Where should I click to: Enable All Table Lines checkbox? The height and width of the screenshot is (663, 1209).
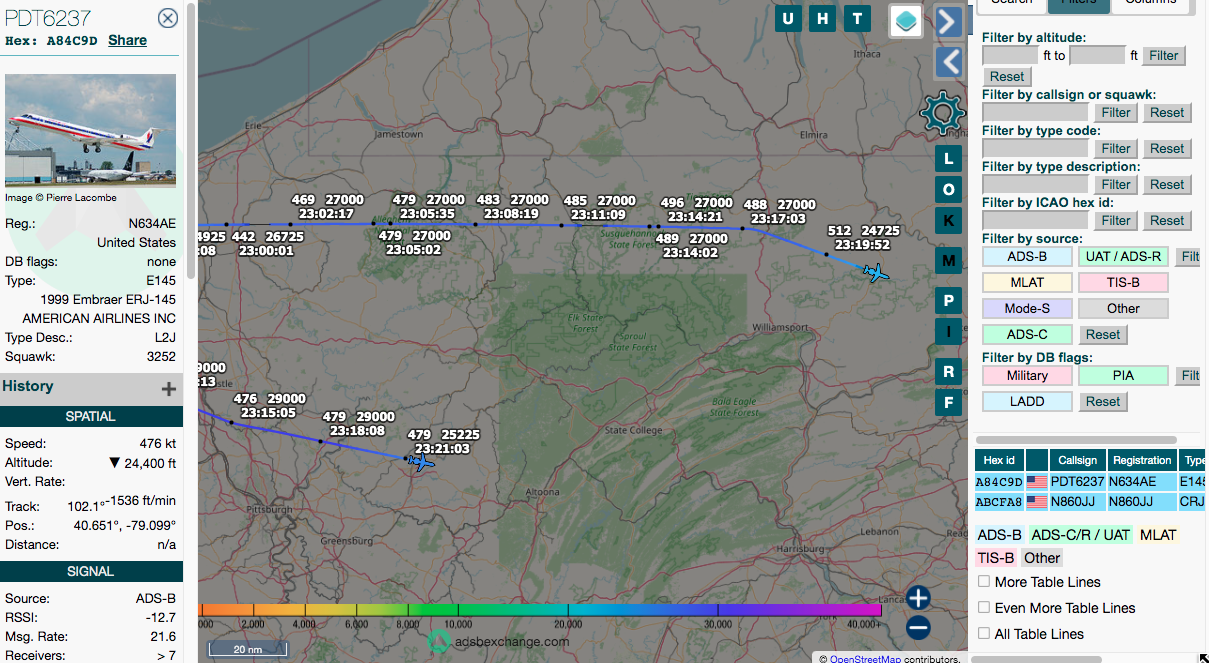(x=984, y=633)
